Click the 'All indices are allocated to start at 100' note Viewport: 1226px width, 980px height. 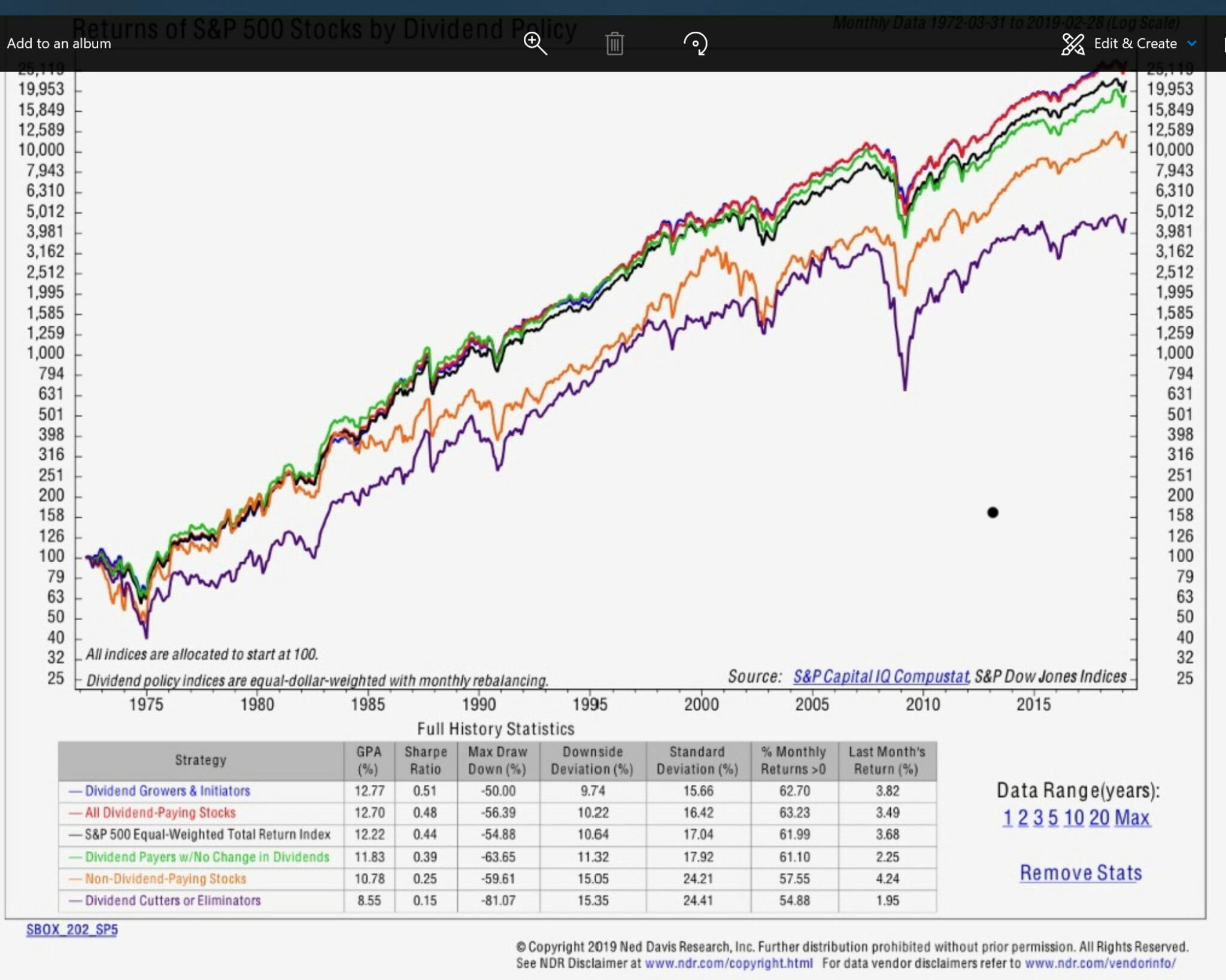(202, 654)
